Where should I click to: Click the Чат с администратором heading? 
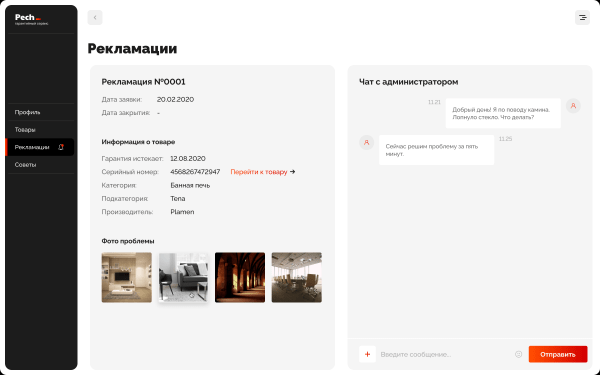[409, 82]
